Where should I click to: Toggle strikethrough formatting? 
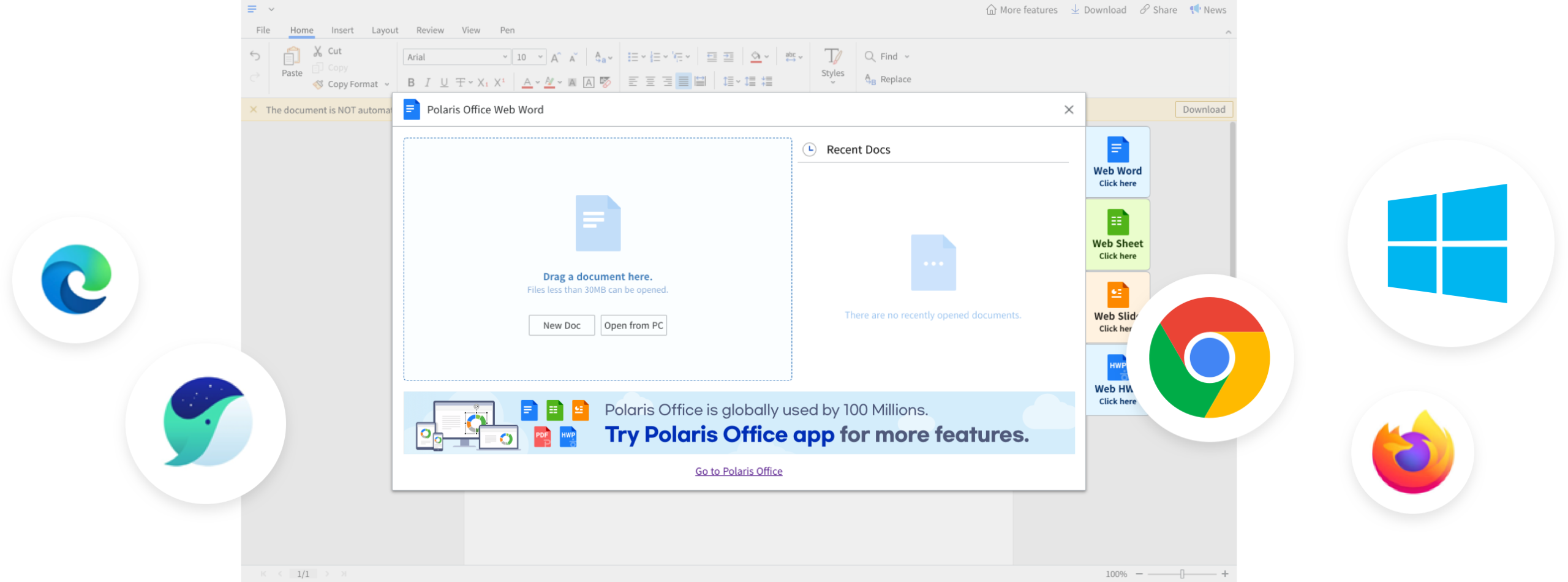click(x=461, y=82)
